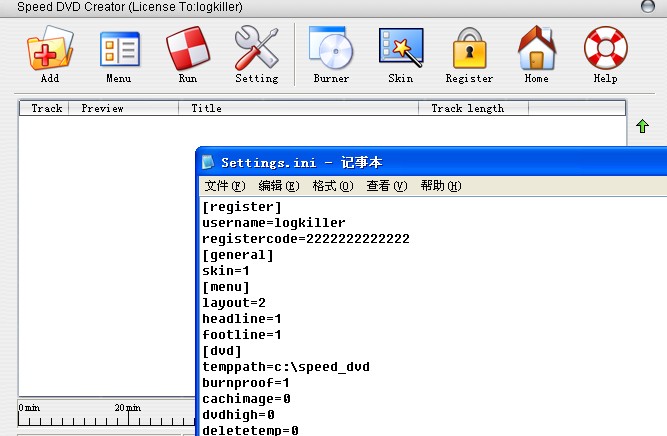
Task: Click the Add files toolbar icon
Action: click(x=50, y=48)
